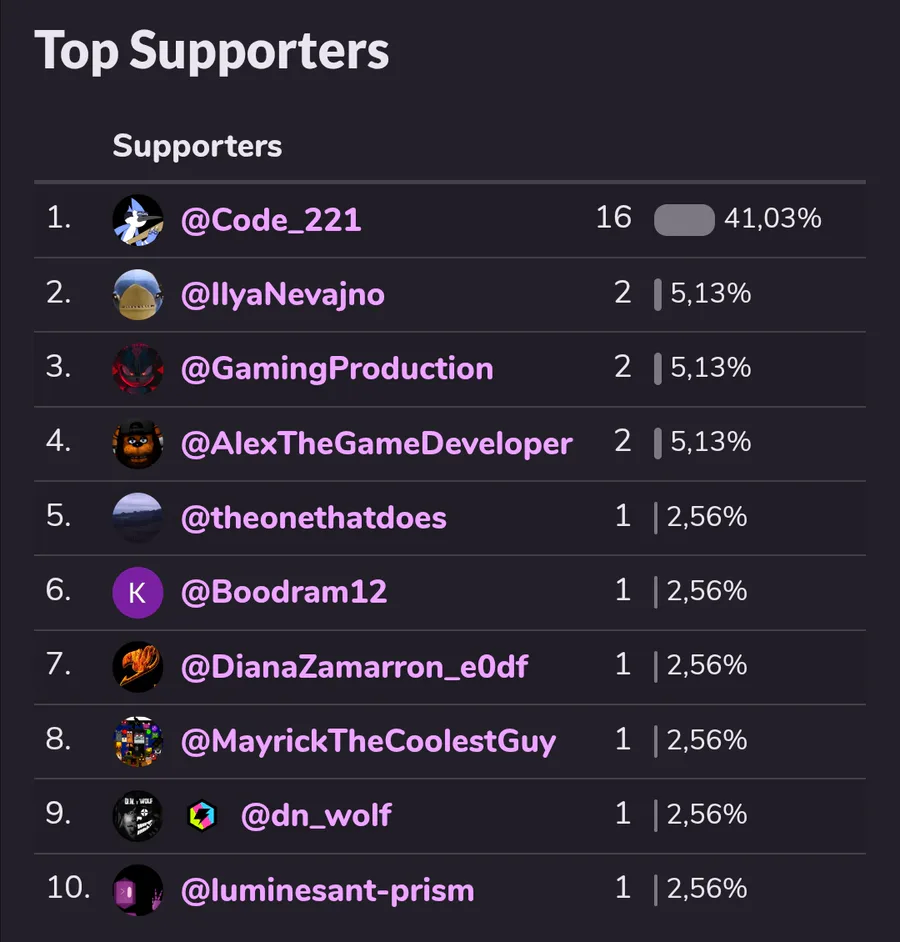
Task: Click the hexagon badge next to dn_wolf
Action: click(x=202, y=816)
